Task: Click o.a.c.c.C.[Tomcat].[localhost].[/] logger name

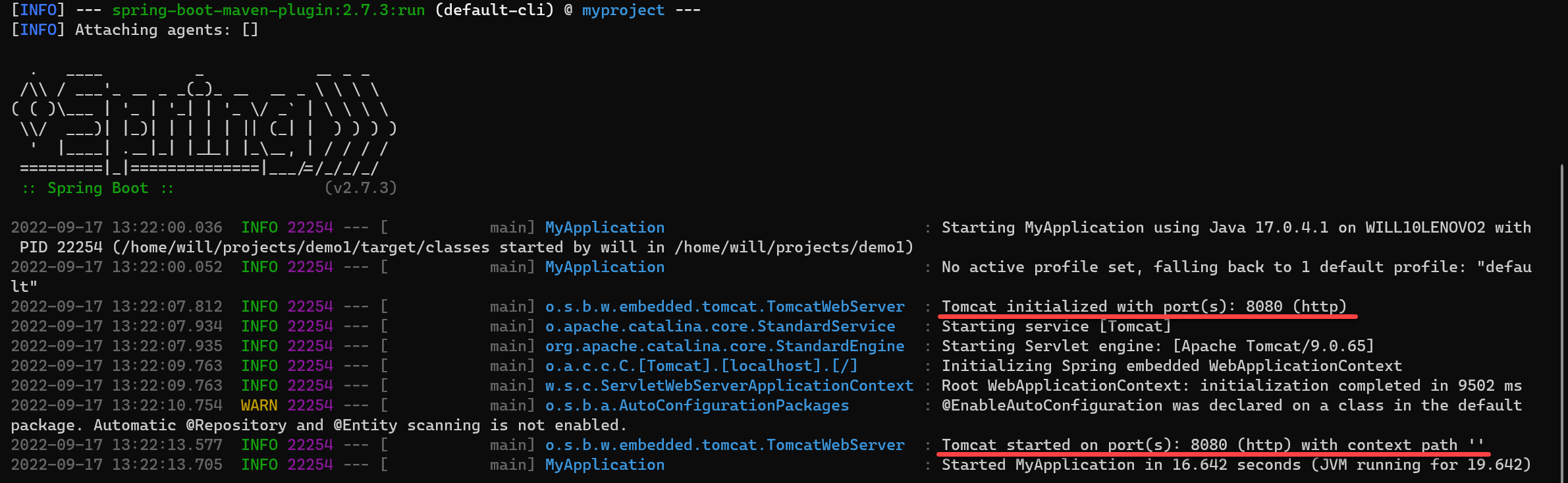Action: tap(701, 366)
